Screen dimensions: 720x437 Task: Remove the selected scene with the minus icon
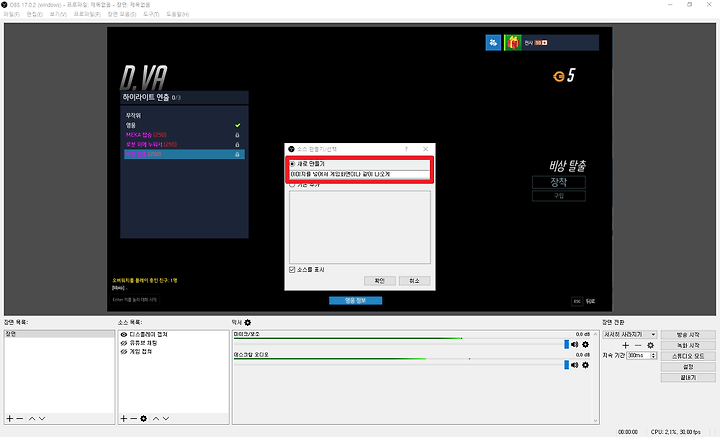click(x=20, y=418)
